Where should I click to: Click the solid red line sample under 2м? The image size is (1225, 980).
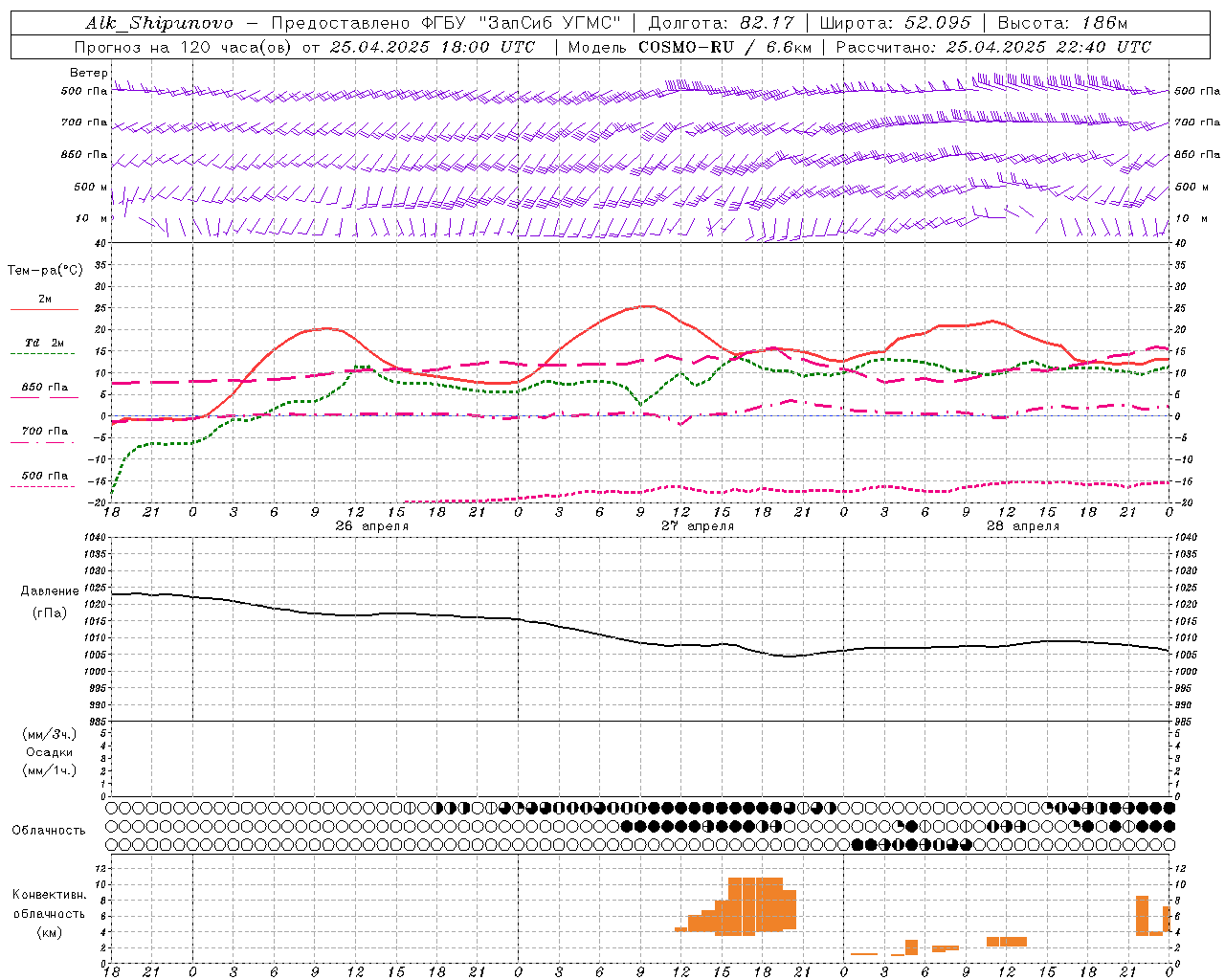pos(44,310)
